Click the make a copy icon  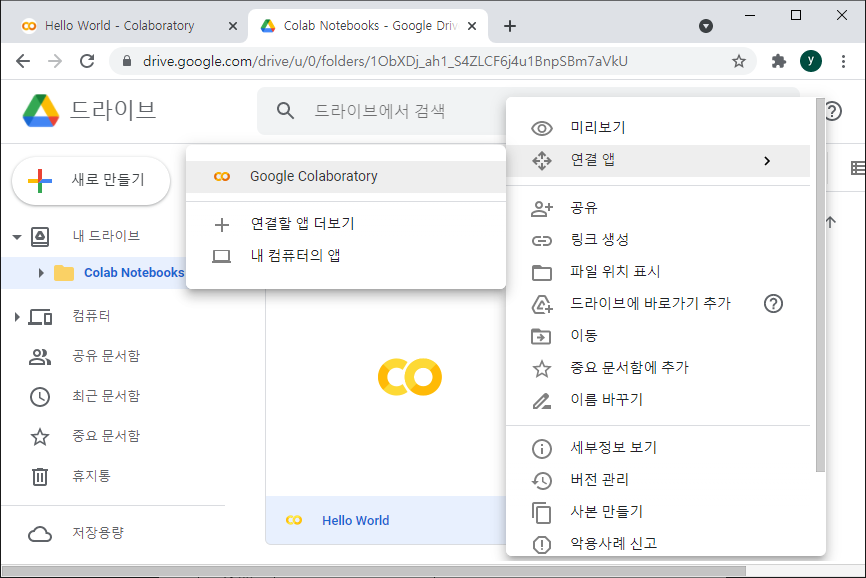[x=541, y=512]
